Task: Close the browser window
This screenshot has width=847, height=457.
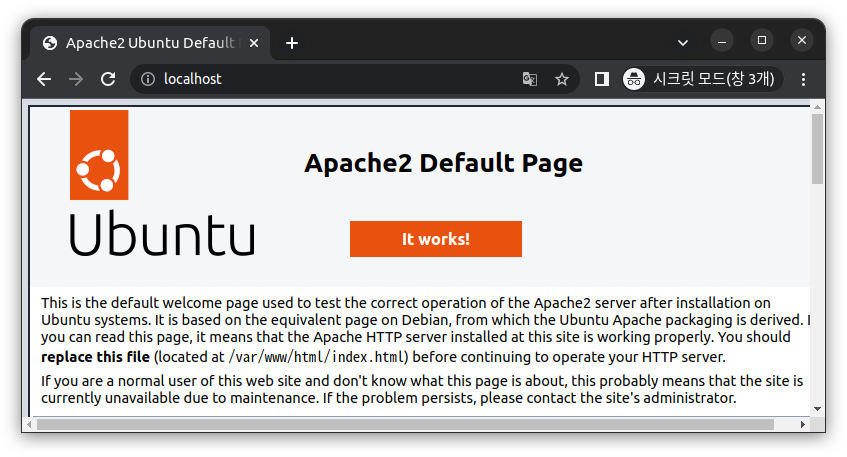Action: click(x=802, y=41)
